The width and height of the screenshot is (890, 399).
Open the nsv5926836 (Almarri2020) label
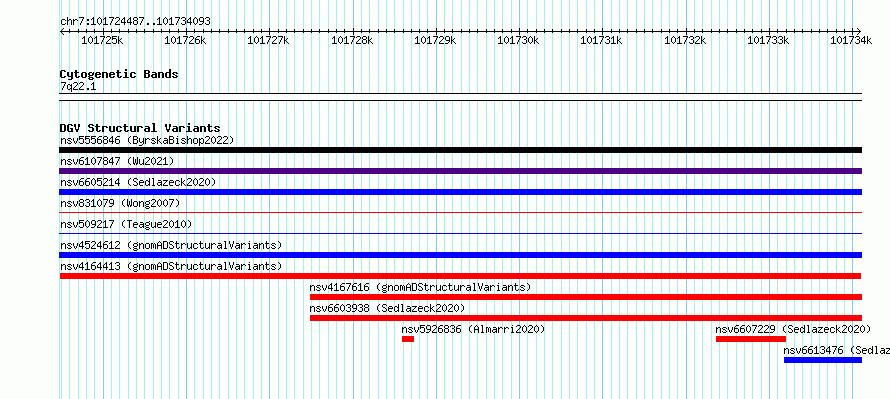coord(473,329)
